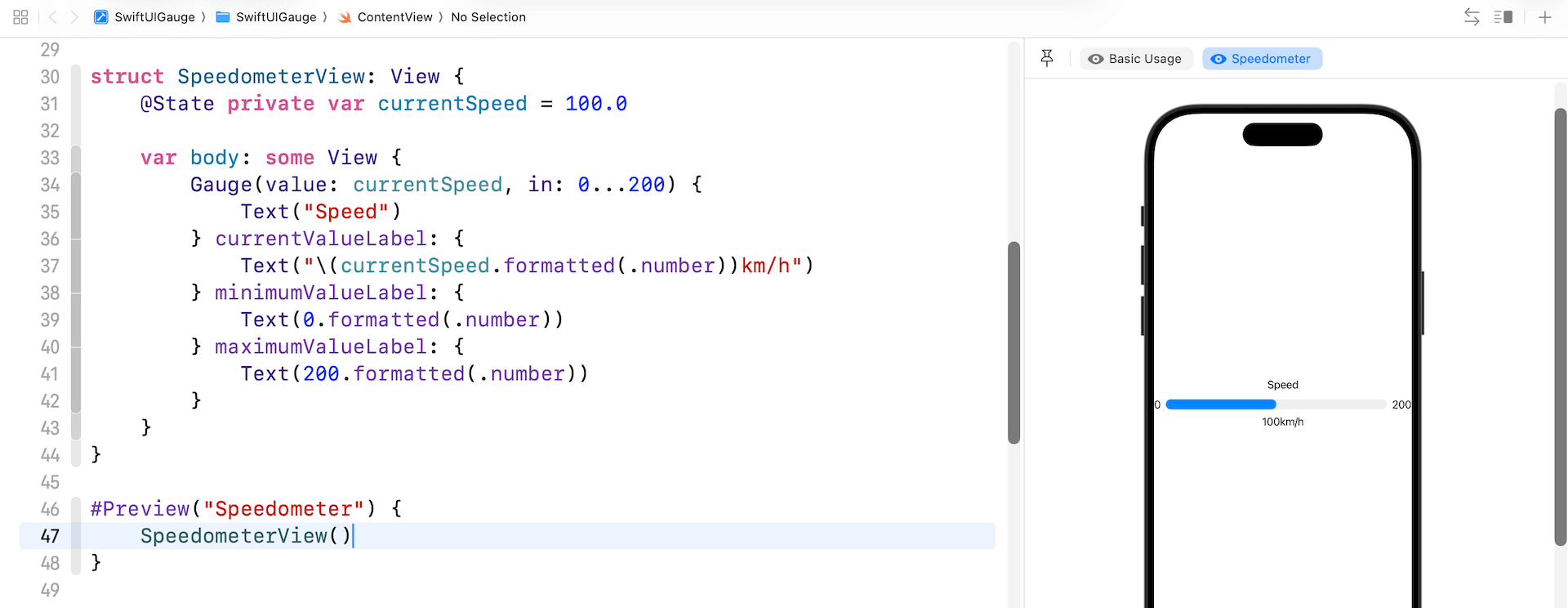Image resolution: width=1568 pixels, height=608 pixels.
Task: Click the blue folder icon in breadcrumb
Action: click(222, 17)
